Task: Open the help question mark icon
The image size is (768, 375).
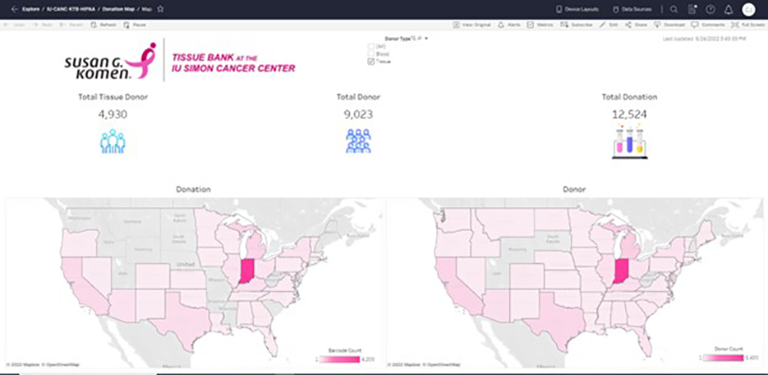Action: (x=710, y=9)
